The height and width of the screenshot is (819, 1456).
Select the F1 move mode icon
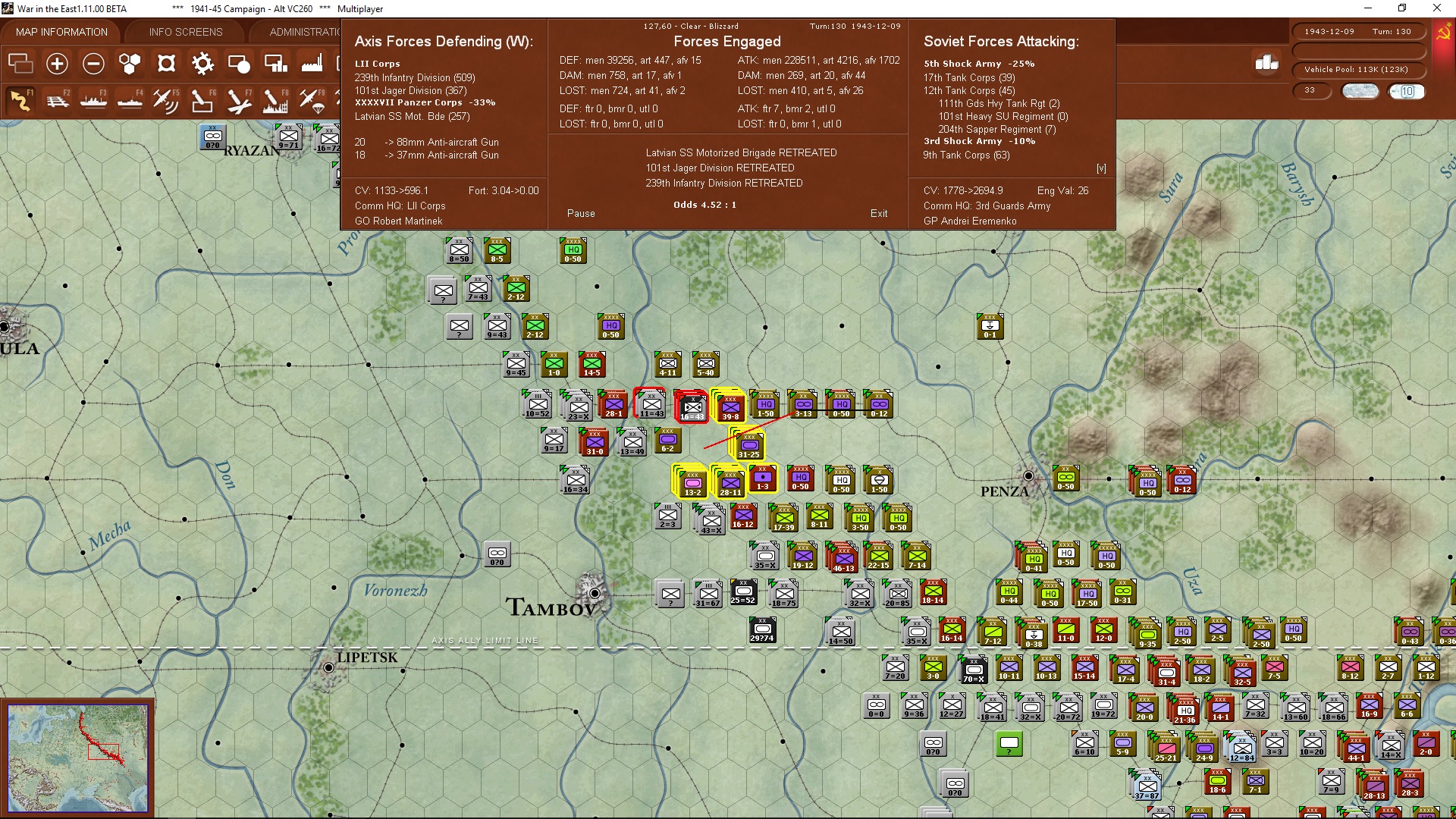20,100
